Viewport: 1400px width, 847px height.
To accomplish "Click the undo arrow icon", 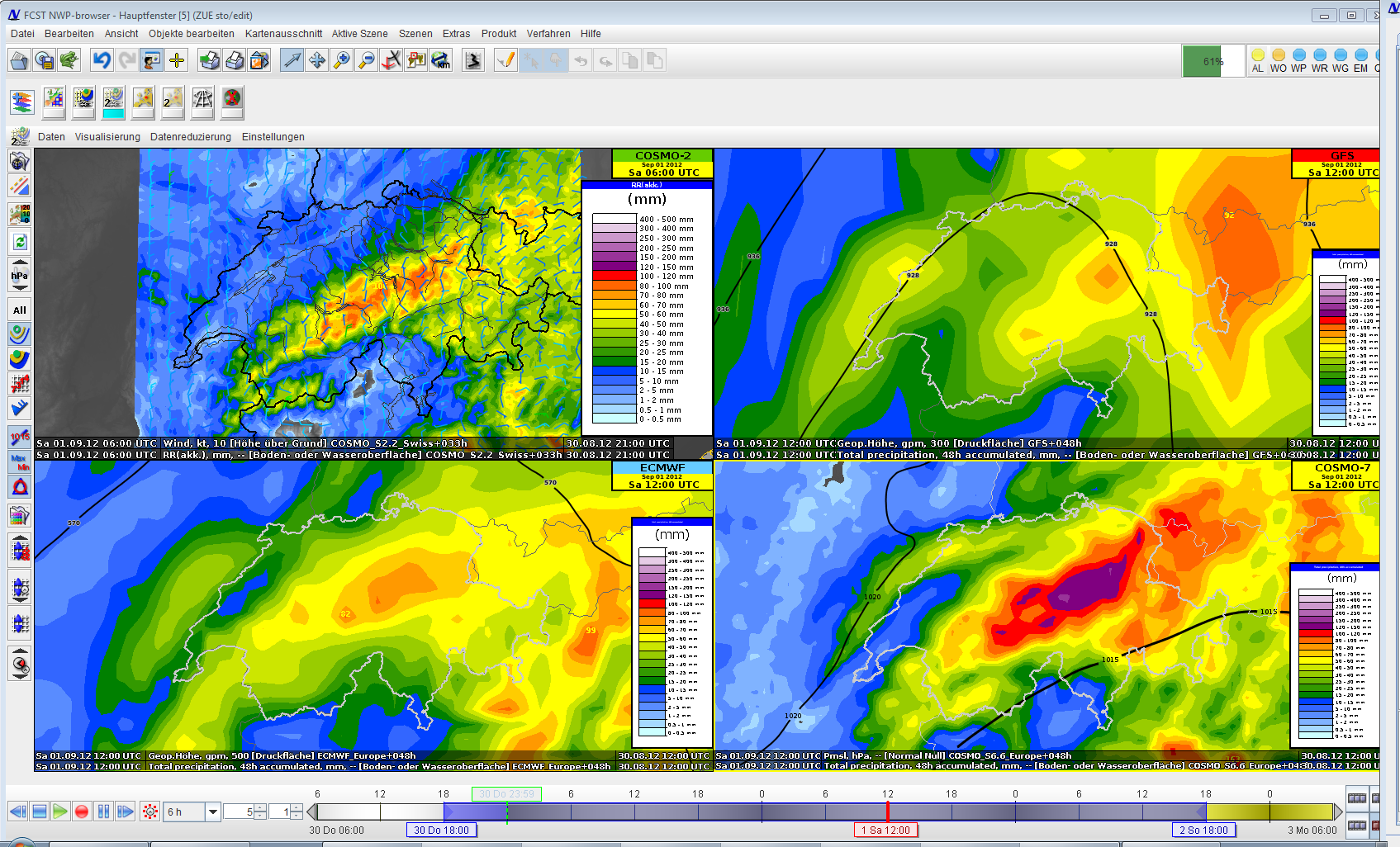I will (x=102, y=60).
